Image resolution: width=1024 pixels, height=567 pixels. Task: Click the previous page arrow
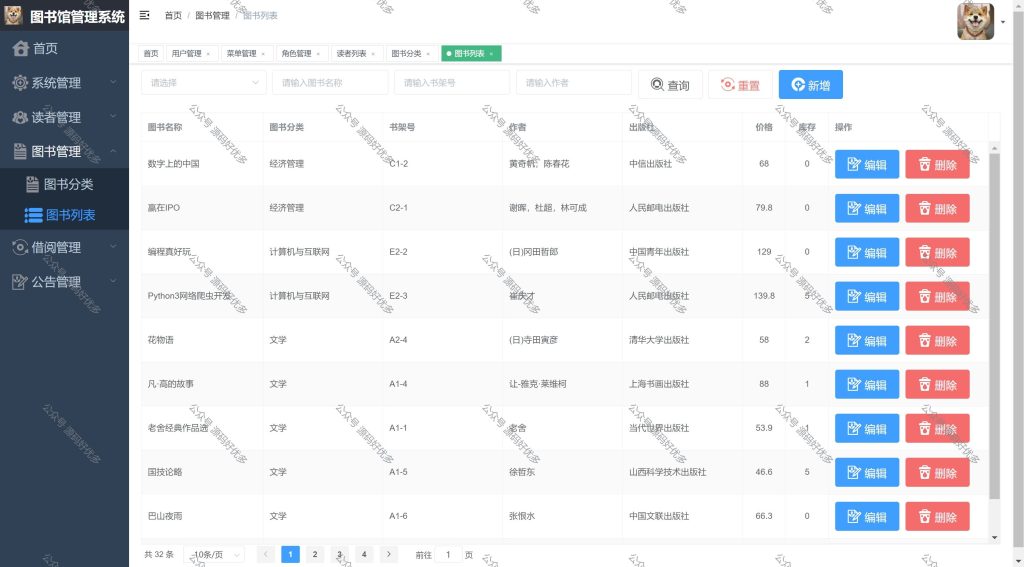266,555
